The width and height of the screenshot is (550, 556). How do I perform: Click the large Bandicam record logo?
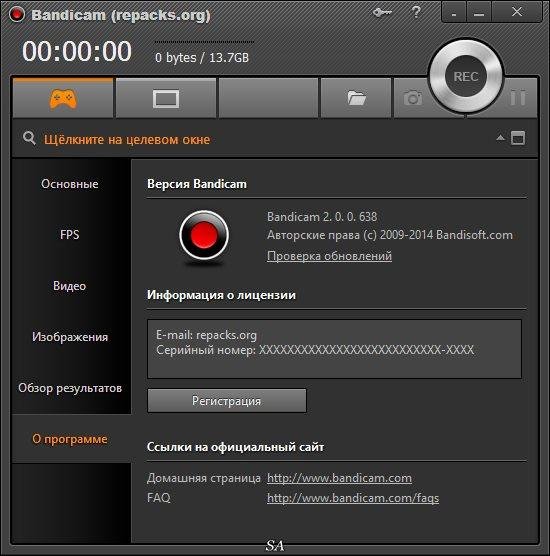tap(204, 235)
